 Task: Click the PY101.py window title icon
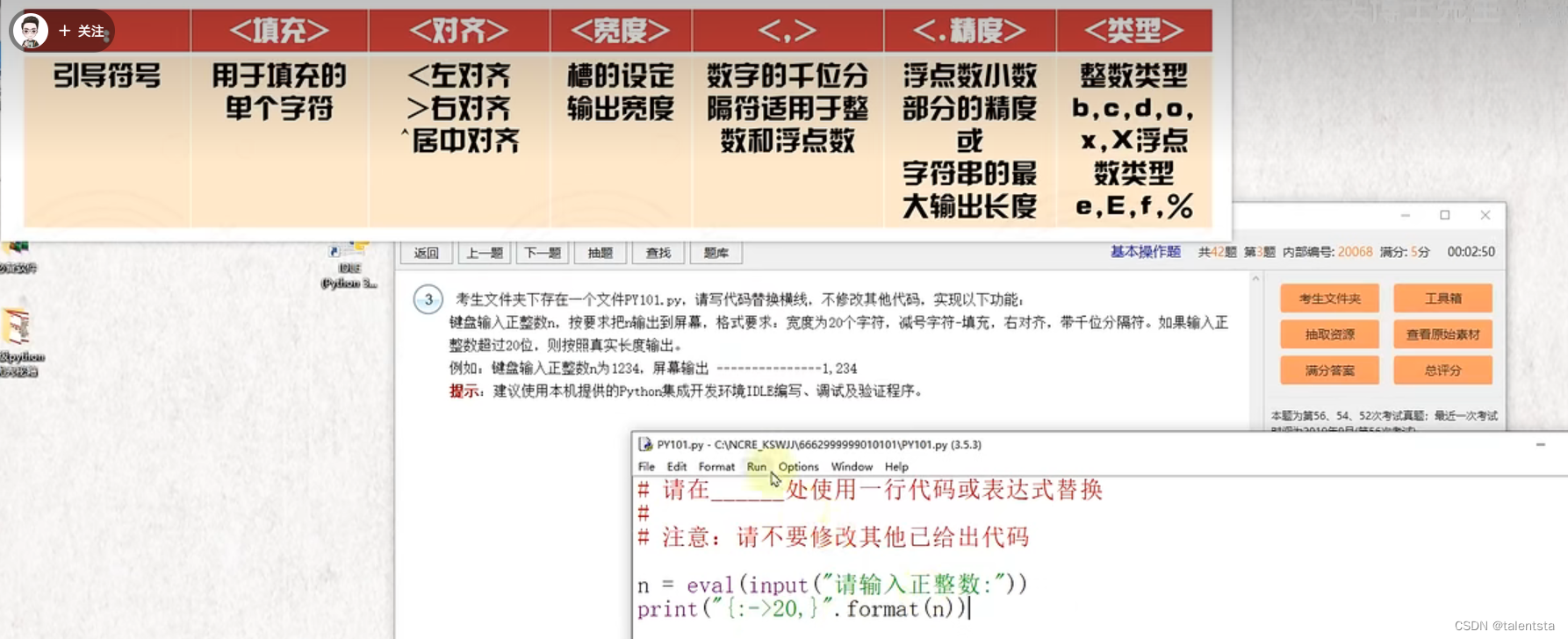coord(645,444)
